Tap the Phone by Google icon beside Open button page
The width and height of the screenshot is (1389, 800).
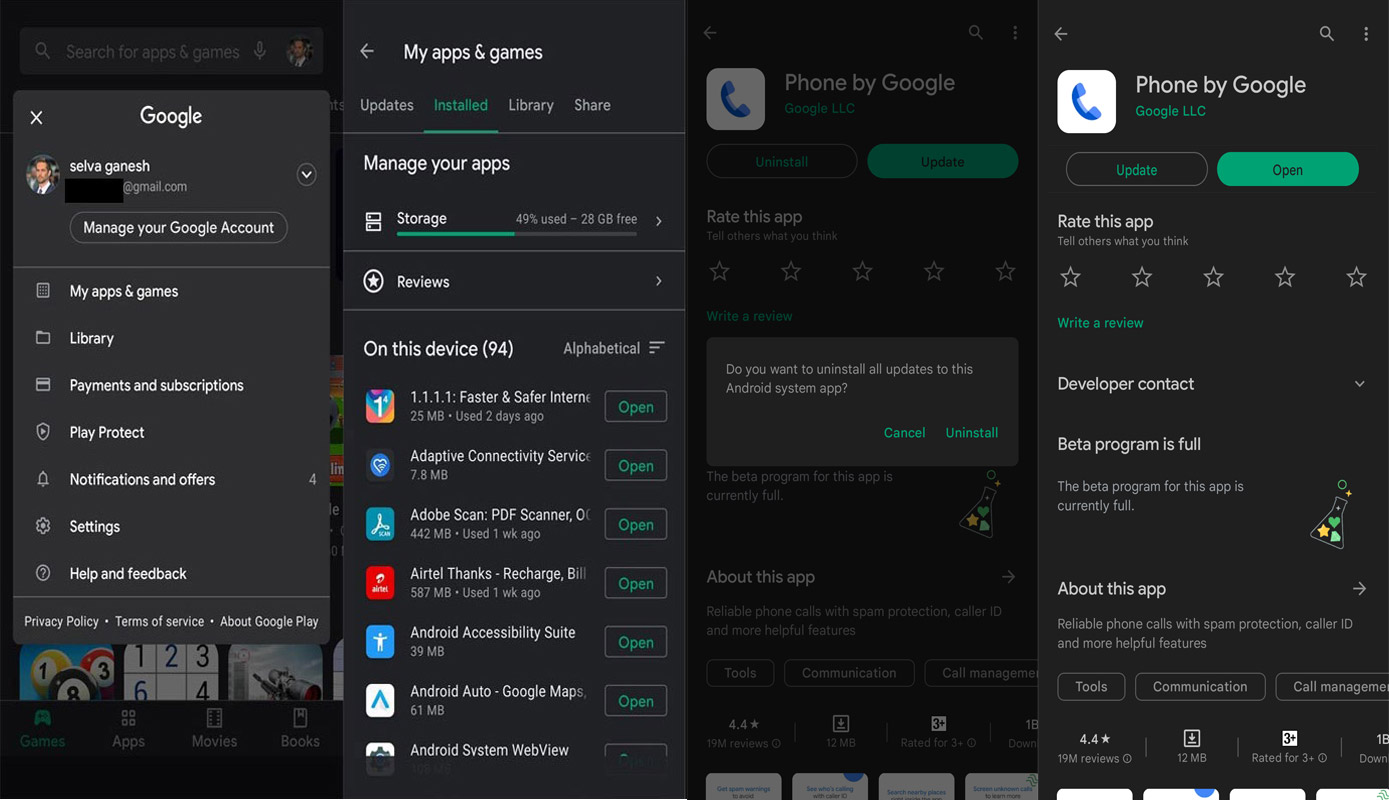(1087, 101)
